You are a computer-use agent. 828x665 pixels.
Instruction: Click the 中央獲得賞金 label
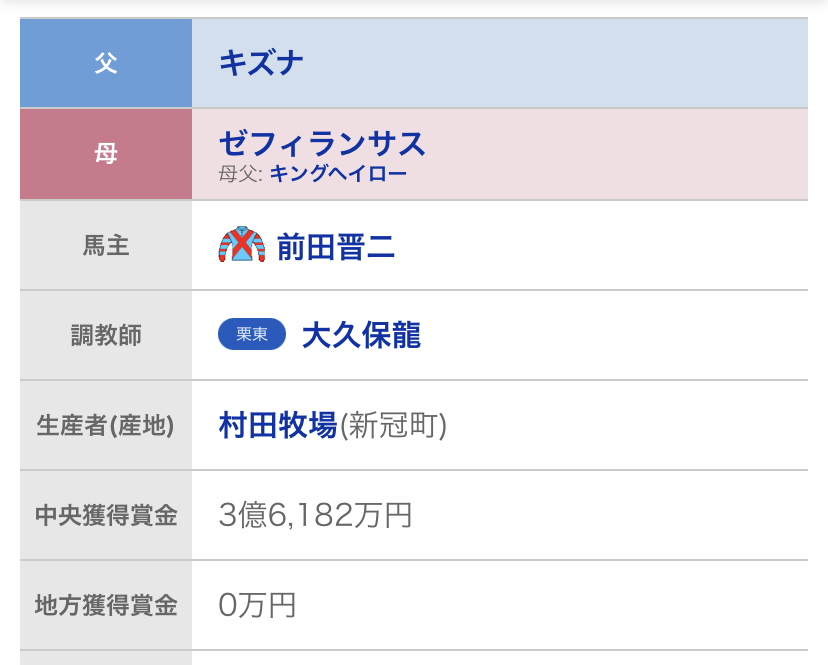[x=106, y=515]
